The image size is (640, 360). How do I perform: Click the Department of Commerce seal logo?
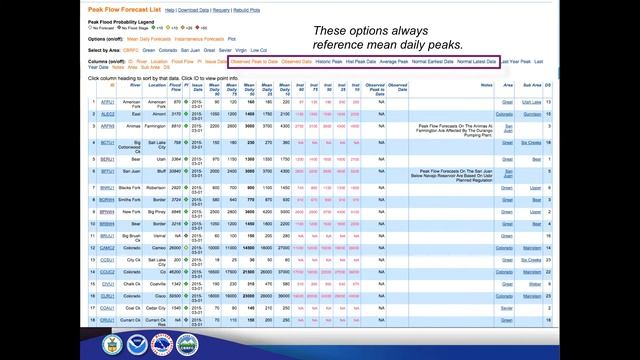112,344
